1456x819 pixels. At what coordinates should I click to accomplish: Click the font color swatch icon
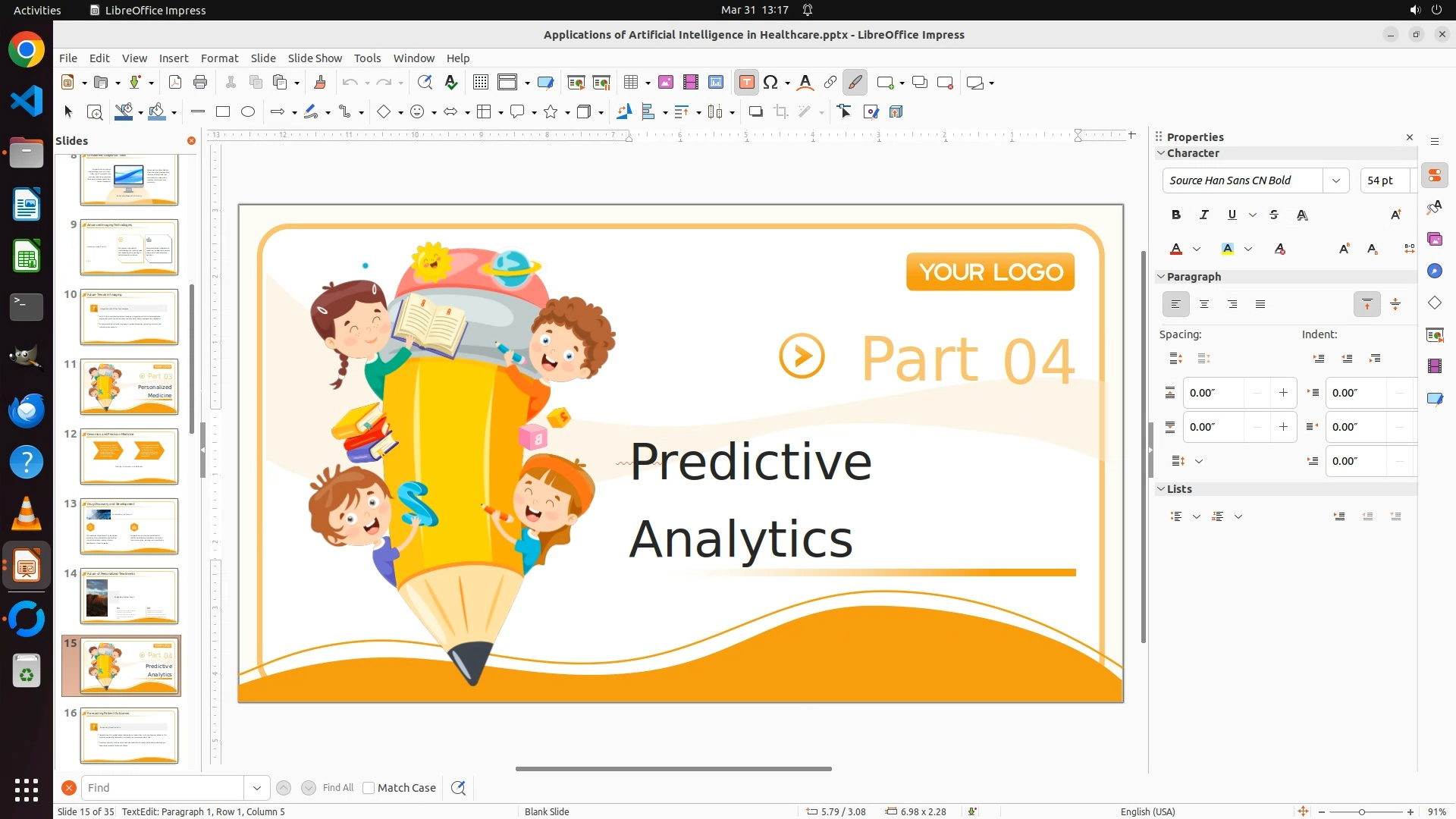pyautogui.click(x=1176, y=249)
